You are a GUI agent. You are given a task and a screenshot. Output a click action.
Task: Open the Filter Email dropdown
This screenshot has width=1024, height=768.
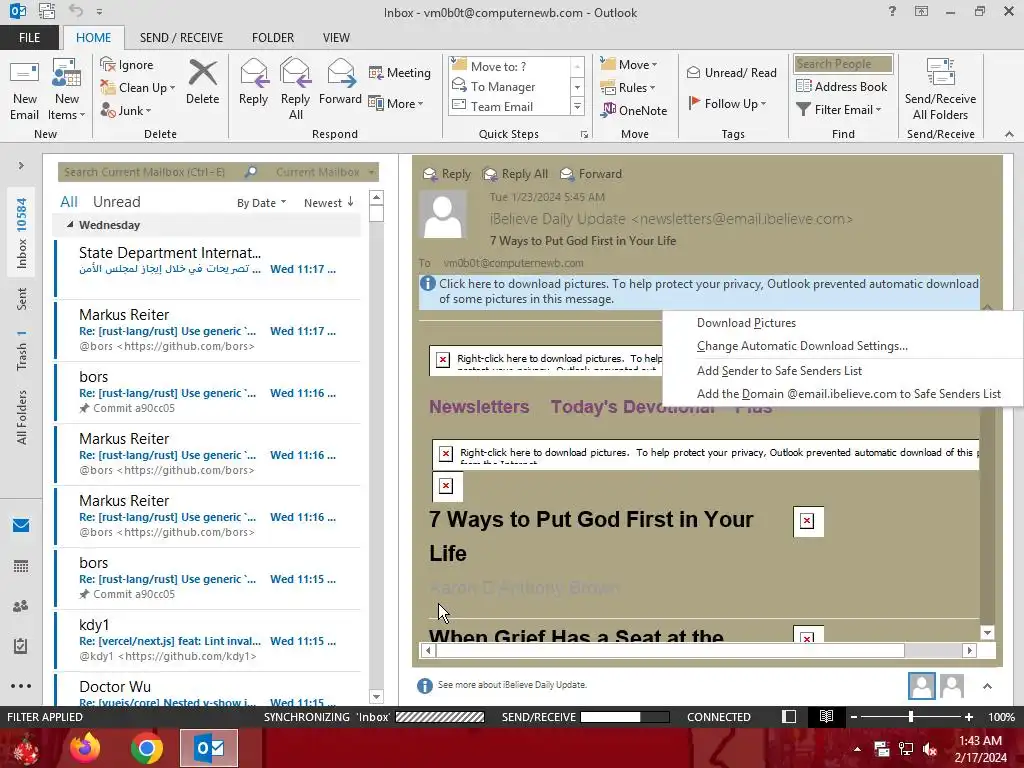[x=839, y=110]
